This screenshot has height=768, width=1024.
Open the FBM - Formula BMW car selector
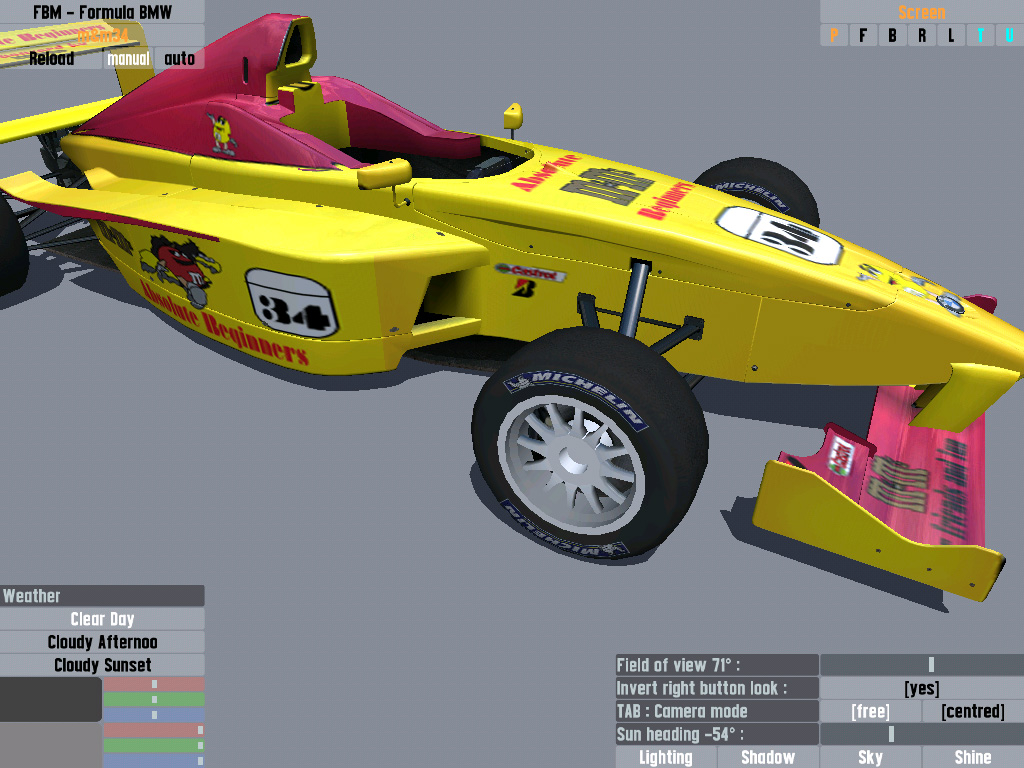coord(102,12)
